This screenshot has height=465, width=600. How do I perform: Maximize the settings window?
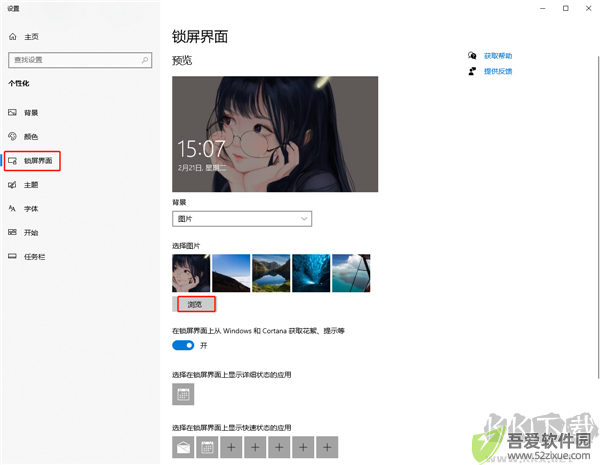(566, 8)
